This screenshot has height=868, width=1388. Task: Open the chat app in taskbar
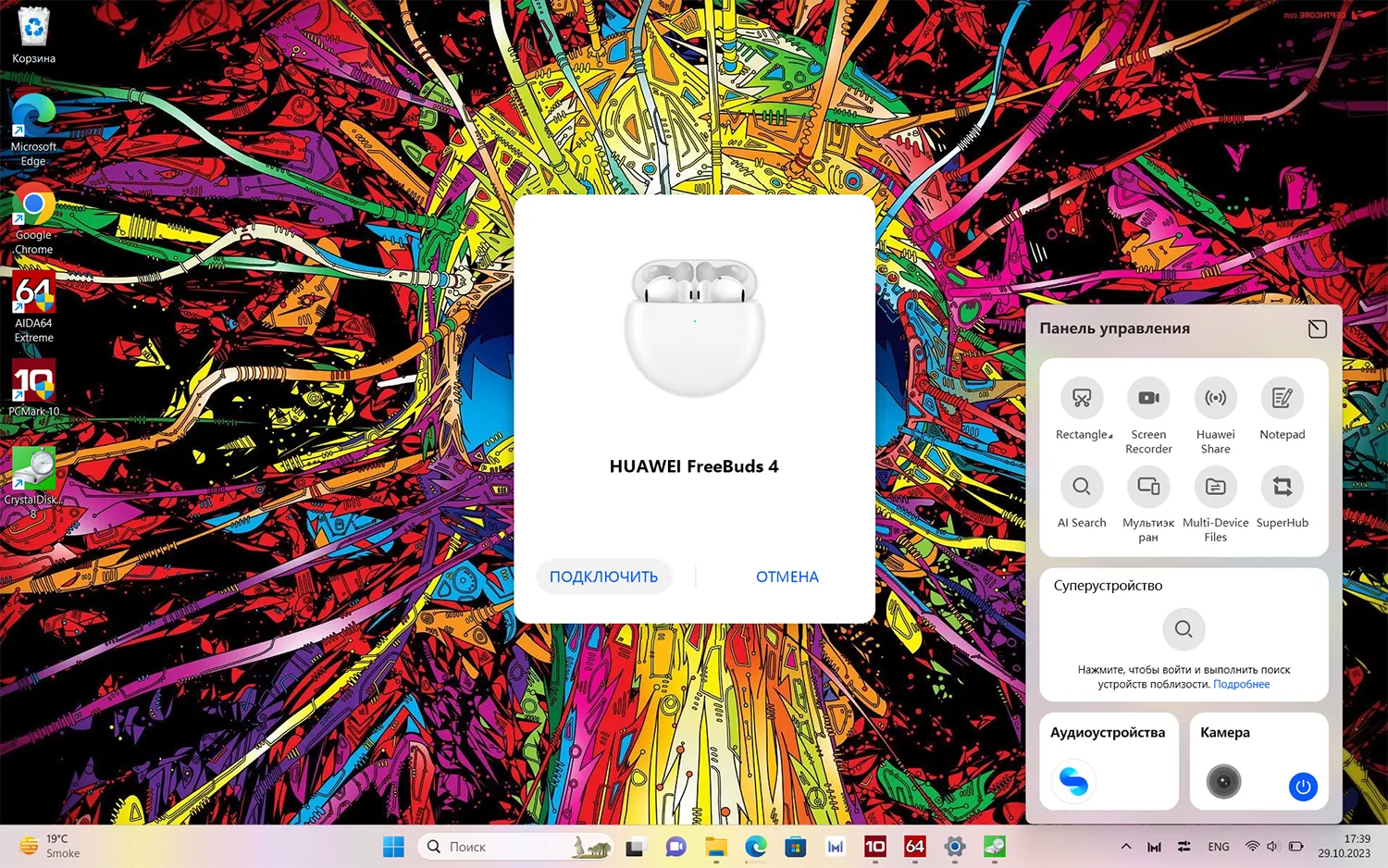675,847
